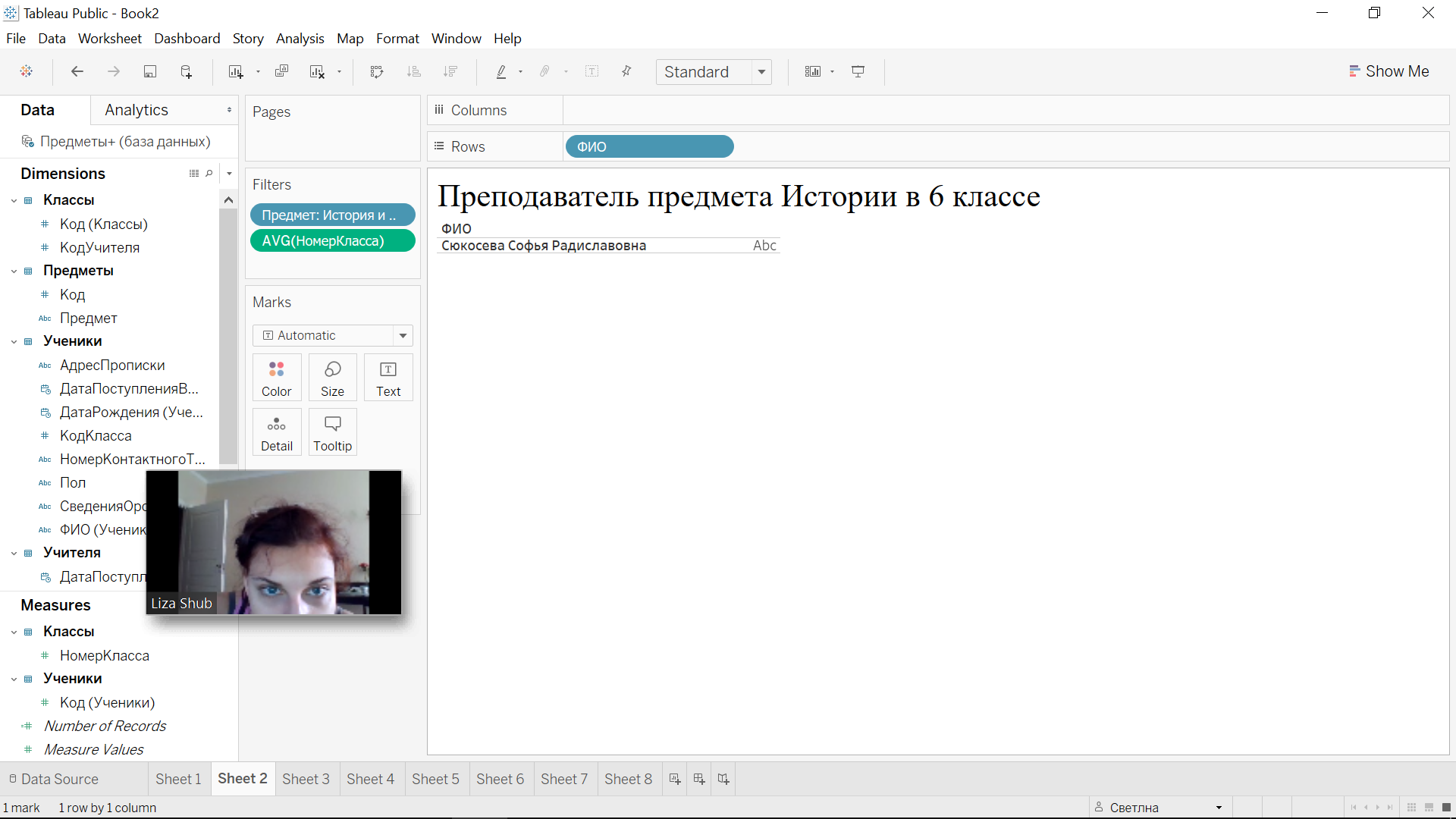1456x819 pixels.
Task: Click the Add new data source icon
Action: pyautogui.click(x=187, y=71)
